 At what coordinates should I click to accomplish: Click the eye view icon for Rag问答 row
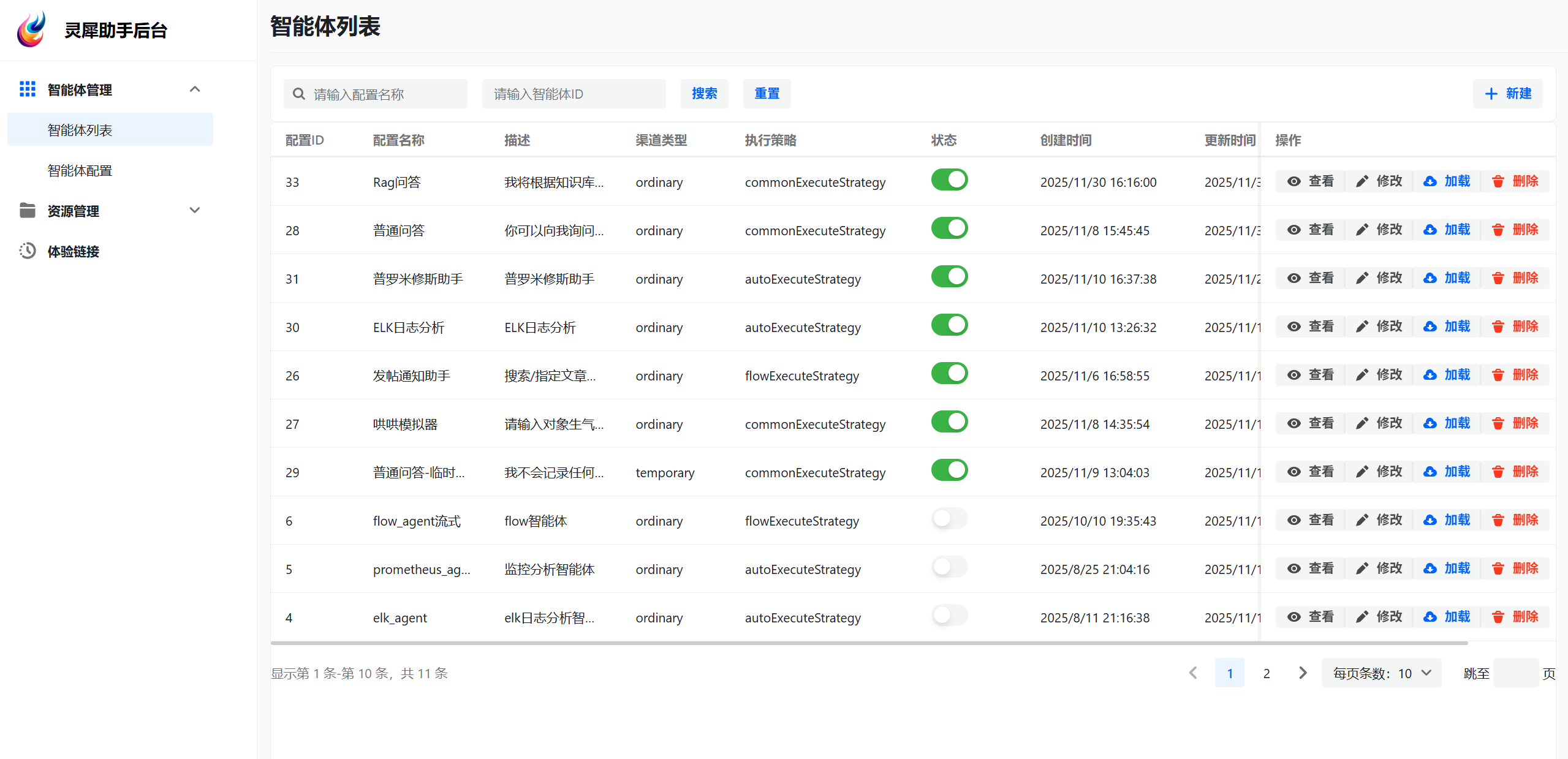click(x=1293, y=181)
